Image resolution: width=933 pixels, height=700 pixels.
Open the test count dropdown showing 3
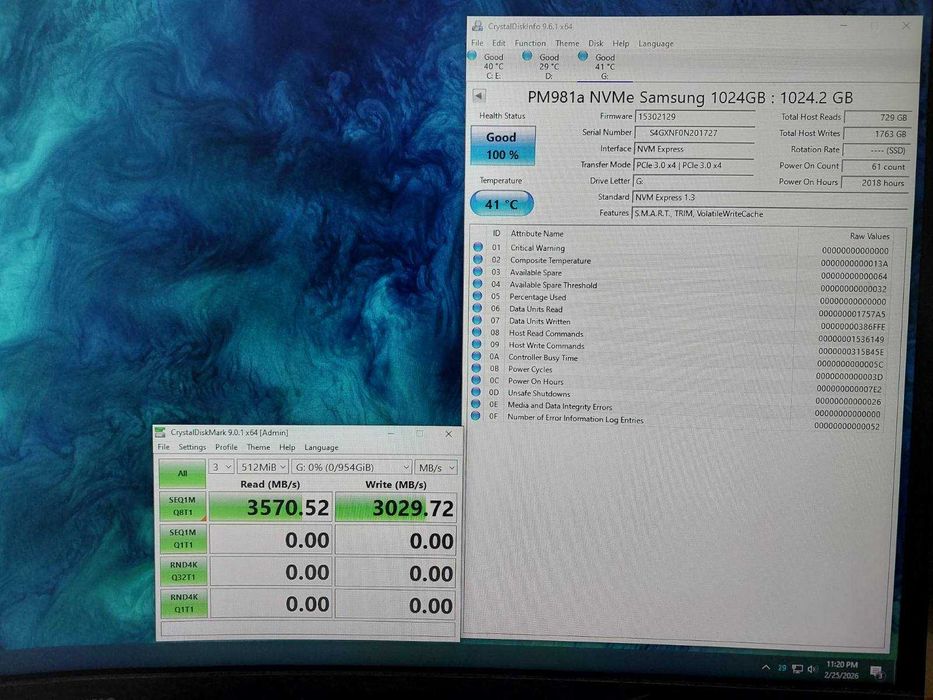click(x=221, y=467)
